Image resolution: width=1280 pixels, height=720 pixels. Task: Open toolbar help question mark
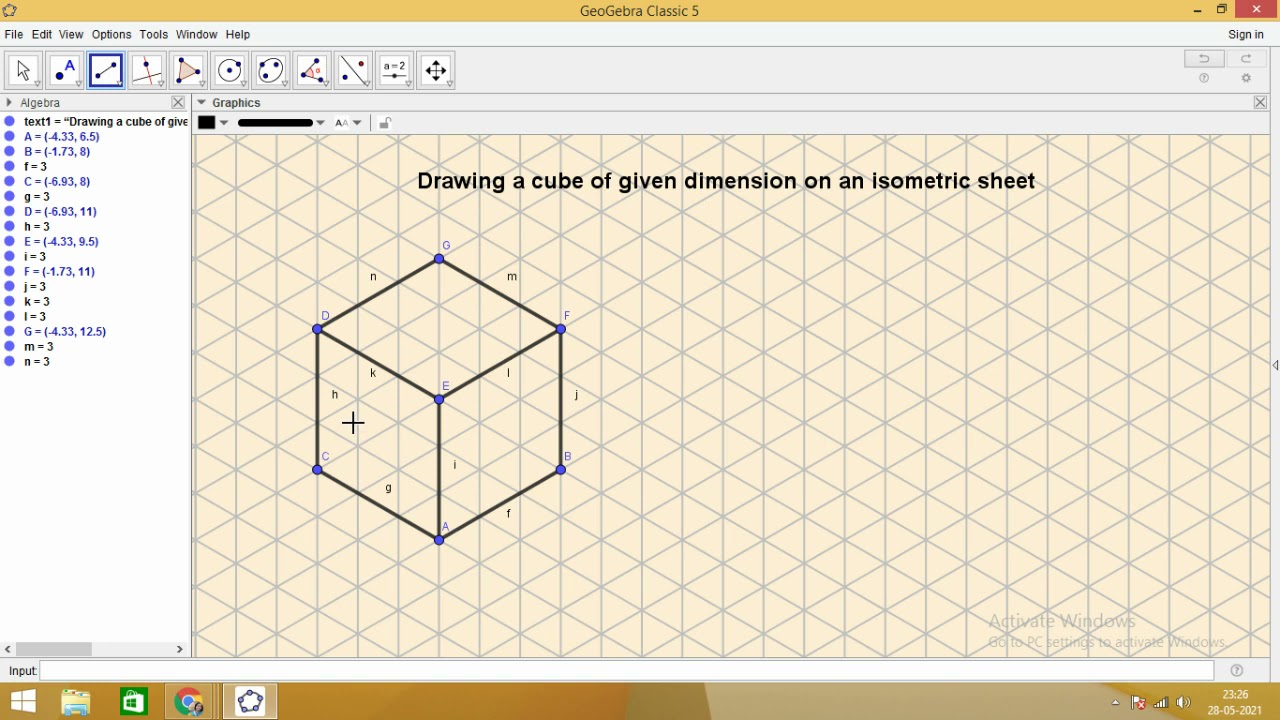click(1204, 78)
